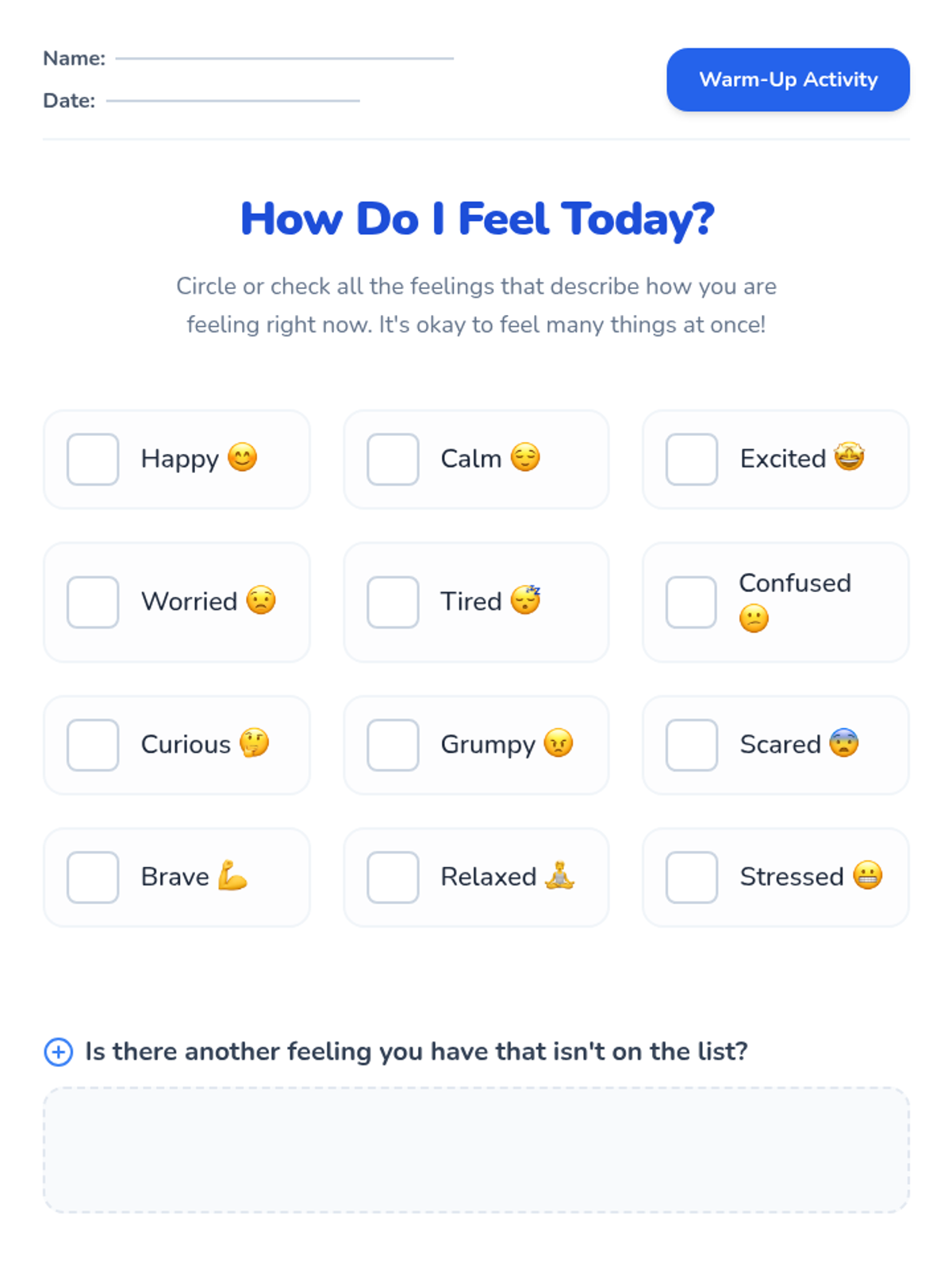
Task: Click the dashed other-feeling text box
Action: pyautogui.click(x=476, y=1149)
